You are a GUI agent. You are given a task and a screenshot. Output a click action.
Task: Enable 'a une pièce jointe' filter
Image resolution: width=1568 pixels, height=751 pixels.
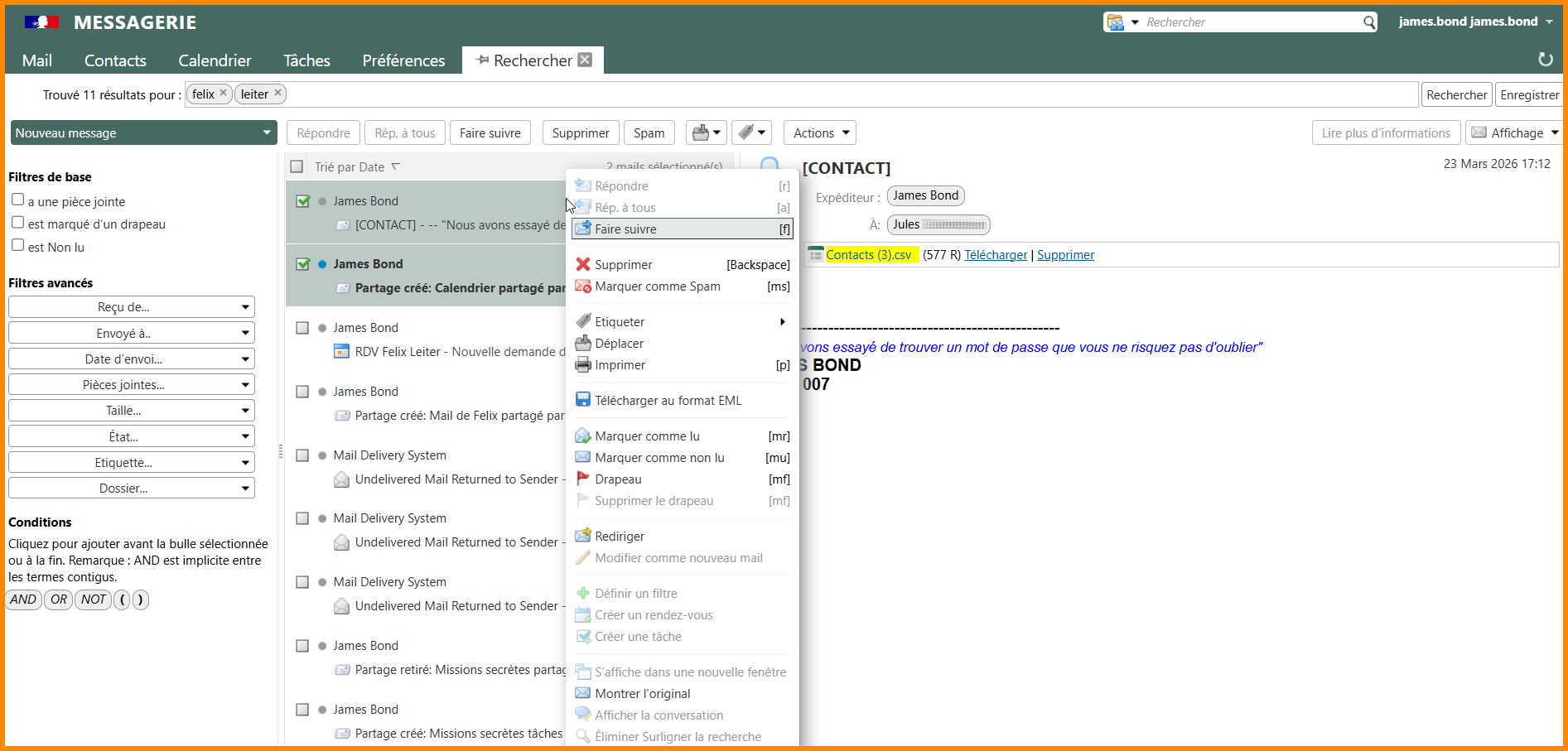pyautogui.click(x=18, y=200)
